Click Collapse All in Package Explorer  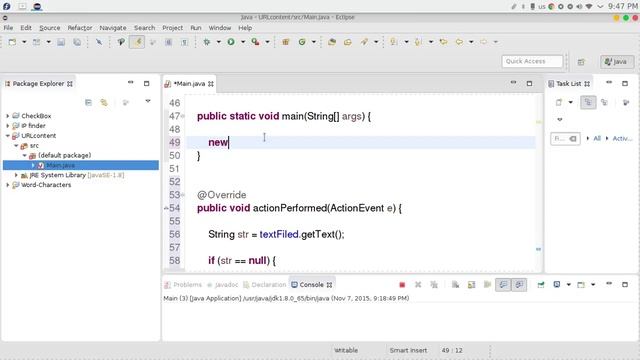(x=88, y=102)
